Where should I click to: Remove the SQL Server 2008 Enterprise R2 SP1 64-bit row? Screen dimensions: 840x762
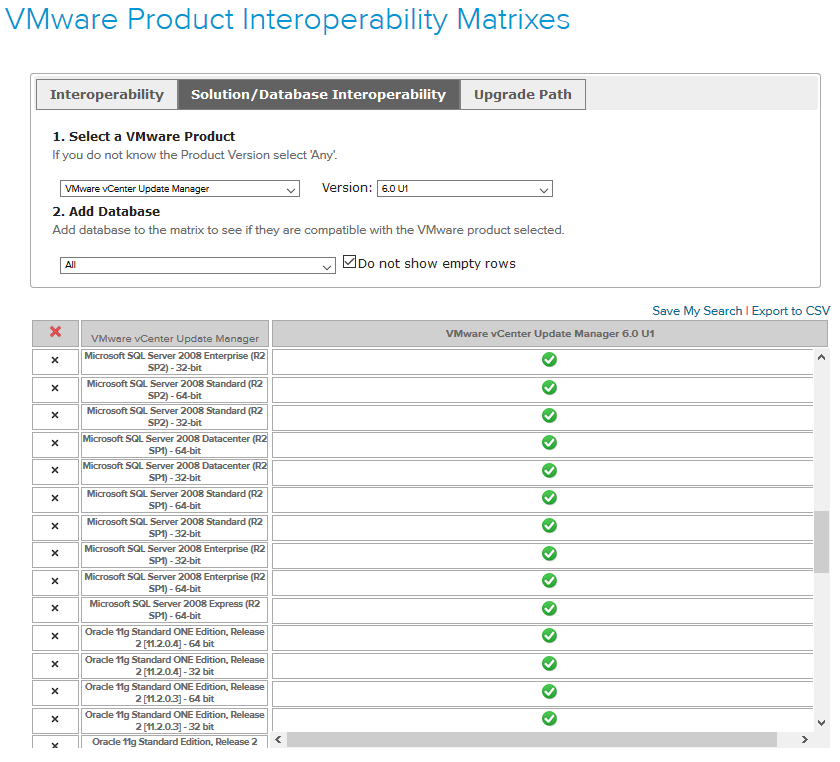[55, 581]
